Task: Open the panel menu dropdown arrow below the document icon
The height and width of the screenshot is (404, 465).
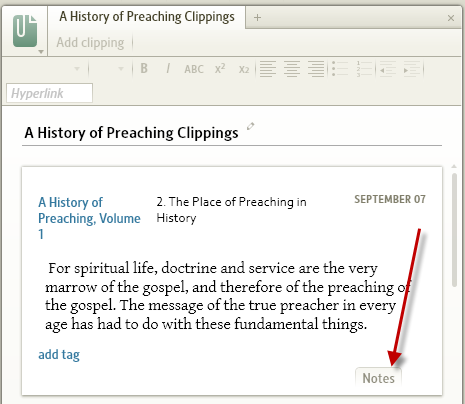Action: [x=41, y=52]
